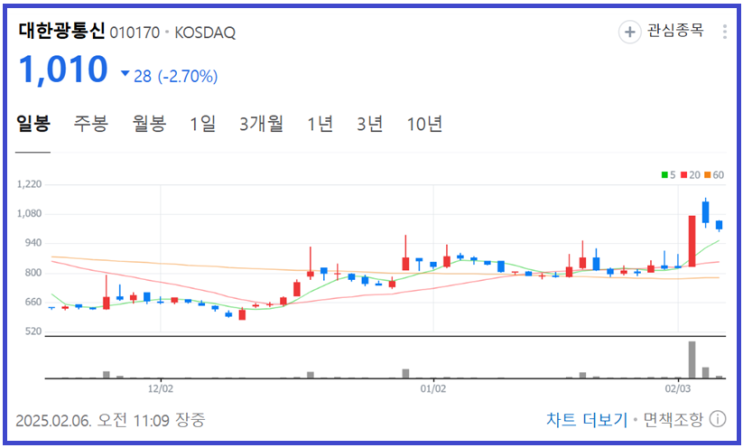Click the red 20-day moving average legend
This screenshot has height=448, width=743.
tap(690, 175)
